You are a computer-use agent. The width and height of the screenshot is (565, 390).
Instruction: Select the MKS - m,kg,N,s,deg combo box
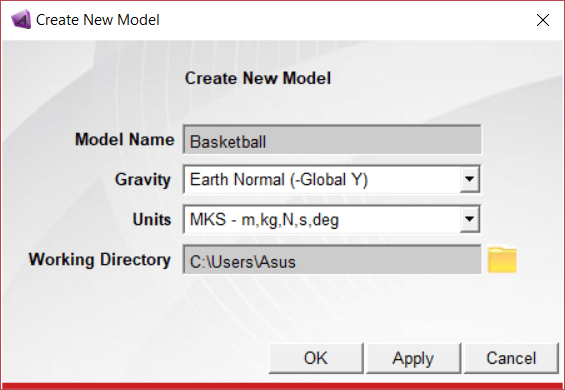332,219
